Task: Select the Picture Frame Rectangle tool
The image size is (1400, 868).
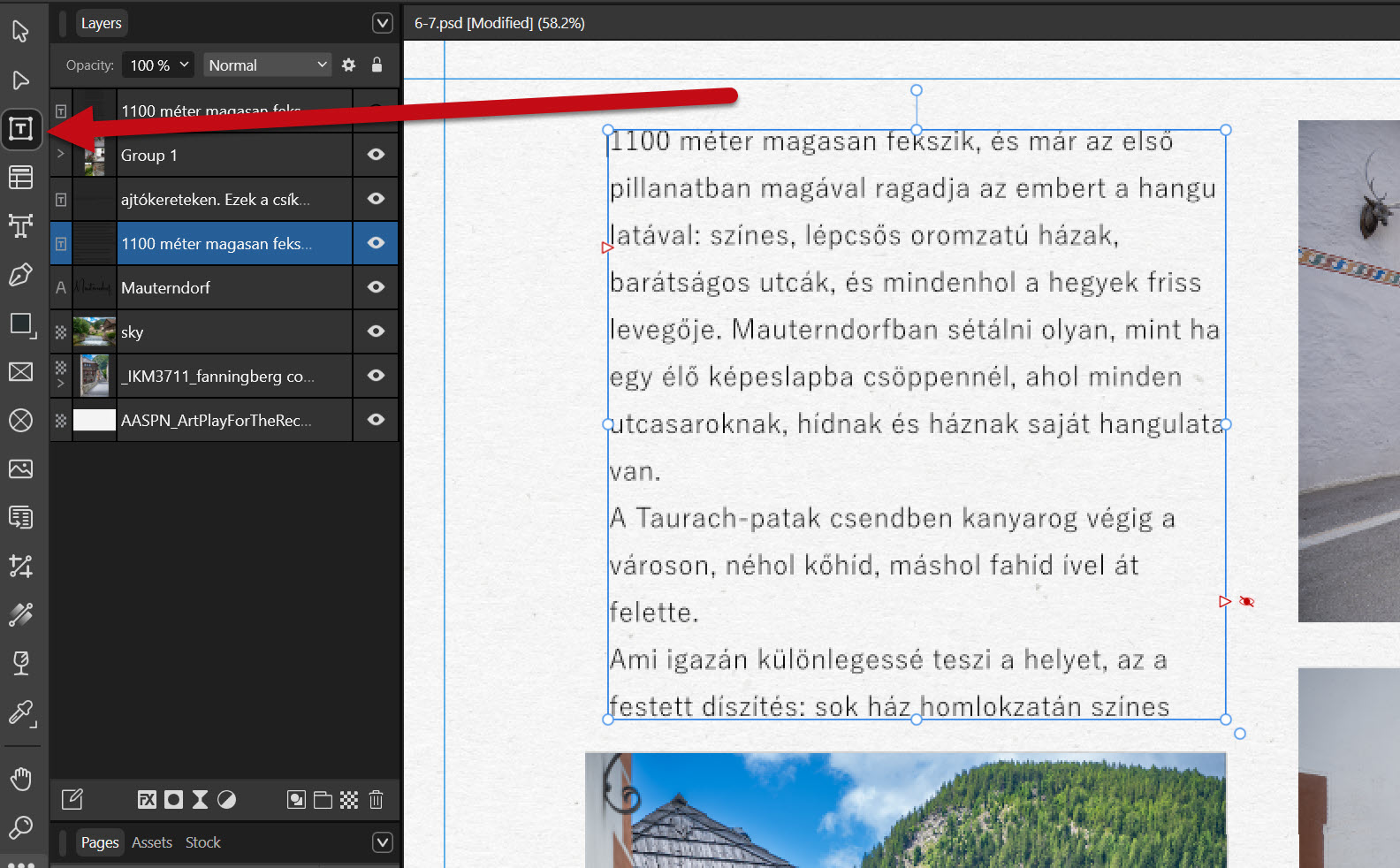Action: (20, 372)
